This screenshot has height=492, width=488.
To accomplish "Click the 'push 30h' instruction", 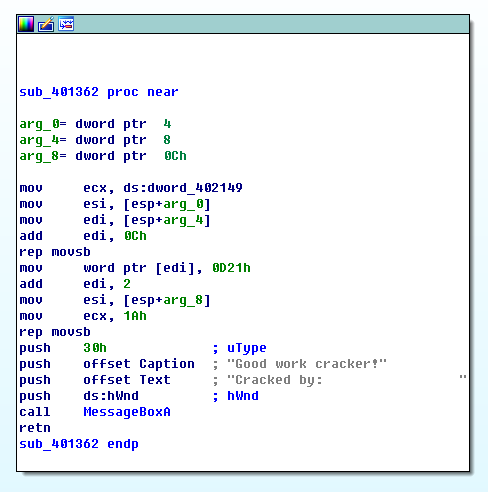I will (63, 348).
